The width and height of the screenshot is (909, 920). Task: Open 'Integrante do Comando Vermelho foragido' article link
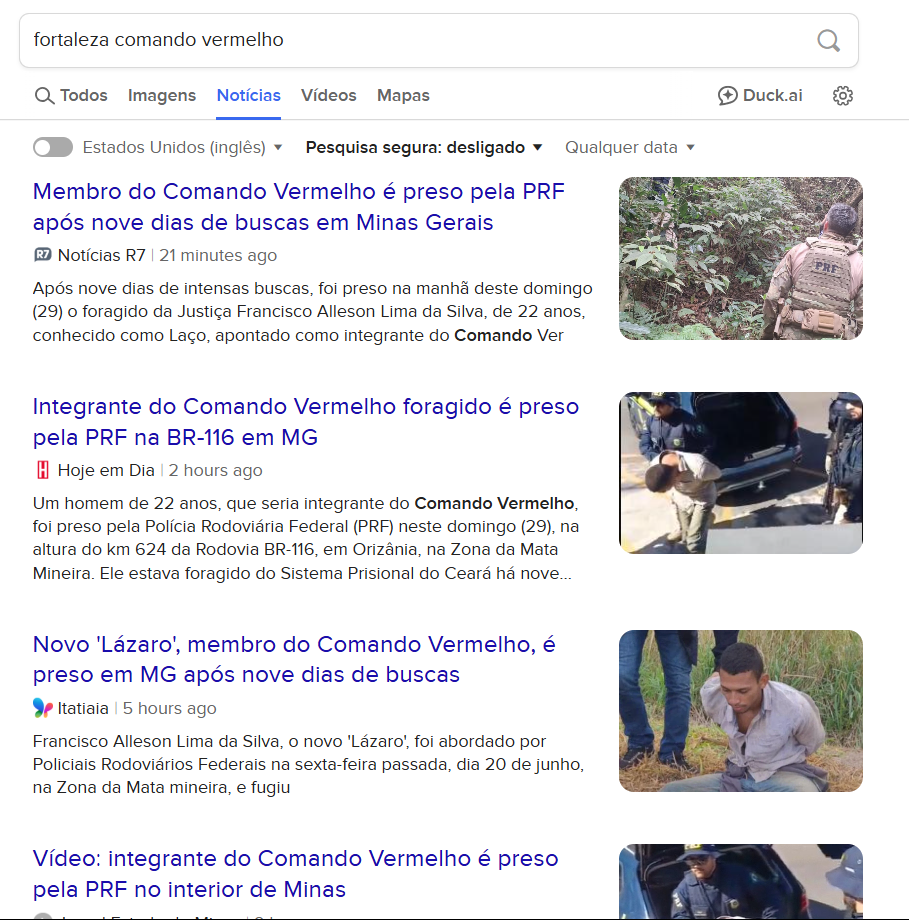306,422
